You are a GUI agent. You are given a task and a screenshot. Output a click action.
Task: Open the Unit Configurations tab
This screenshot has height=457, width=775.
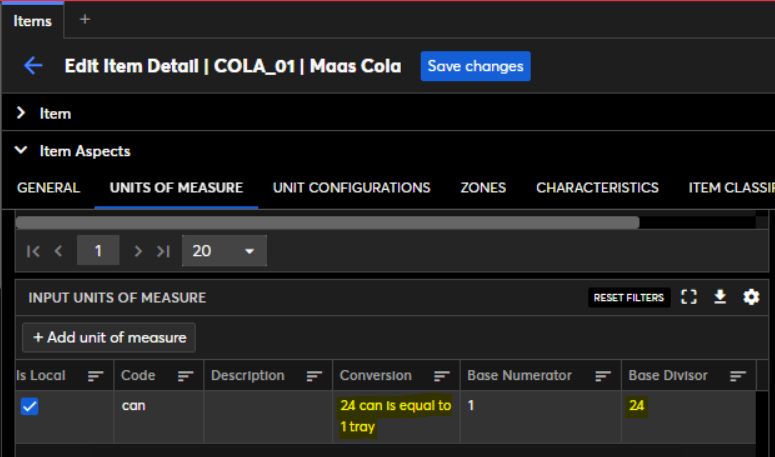point(351,188)
